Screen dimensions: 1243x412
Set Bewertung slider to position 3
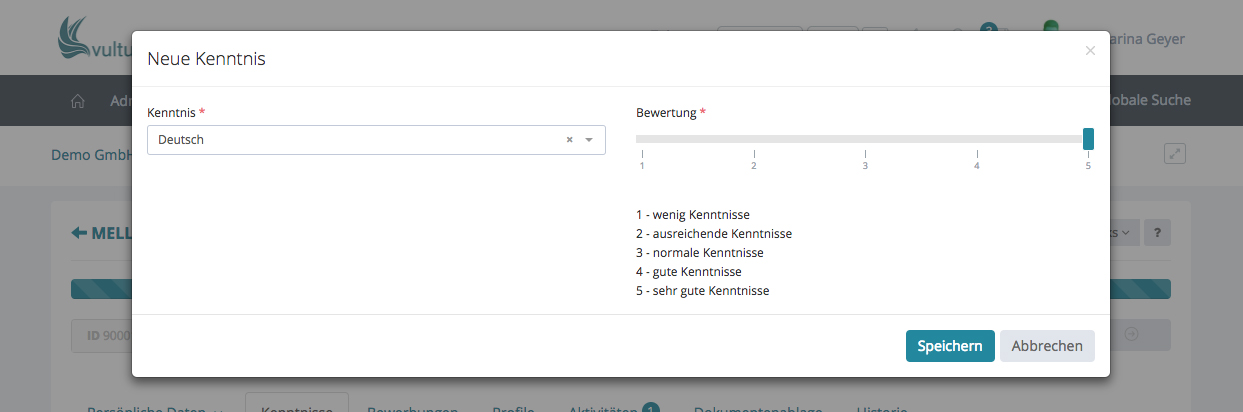(865, 139)
